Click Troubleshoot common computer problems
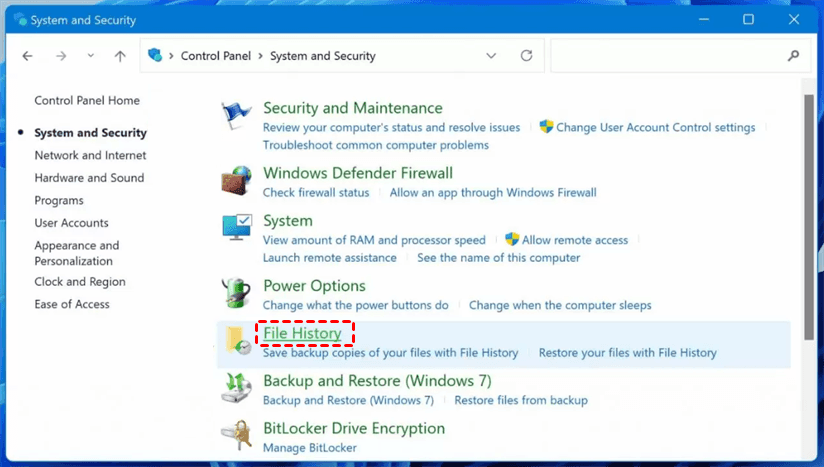Viewport: 824px width, 467px height. click(x=376, y=146)
